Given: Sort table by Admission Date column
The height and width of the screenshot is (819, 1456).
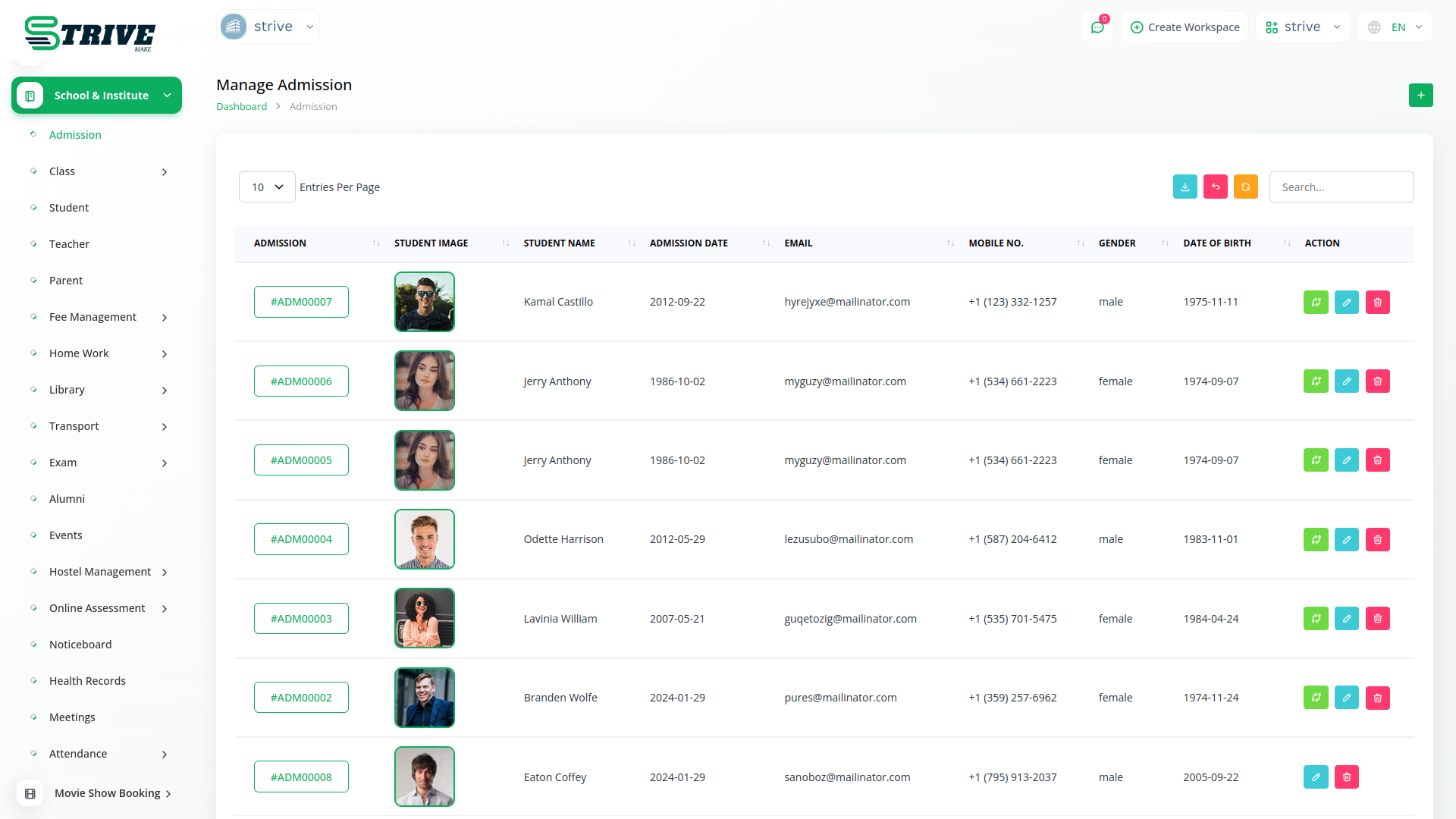Looking at the screenshot, I should coord(689,243).
